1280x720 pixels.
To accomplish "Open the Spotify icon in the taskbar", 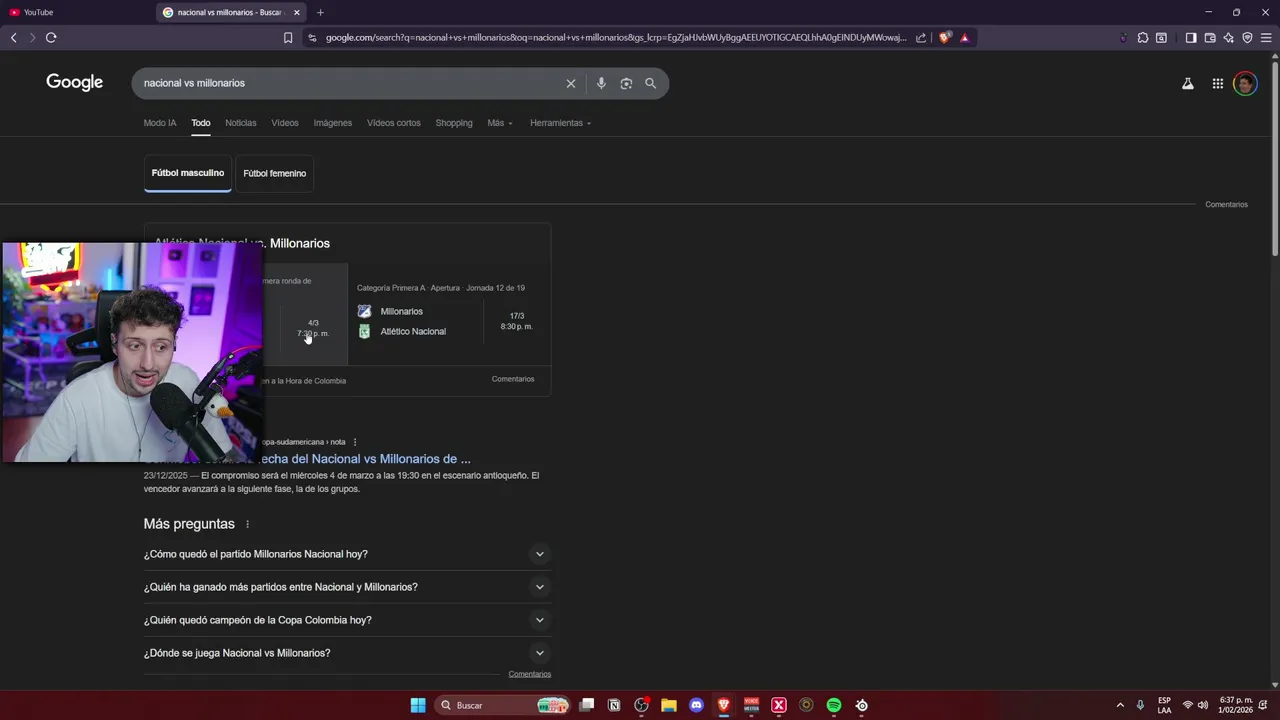I will [x=834, y=705].
